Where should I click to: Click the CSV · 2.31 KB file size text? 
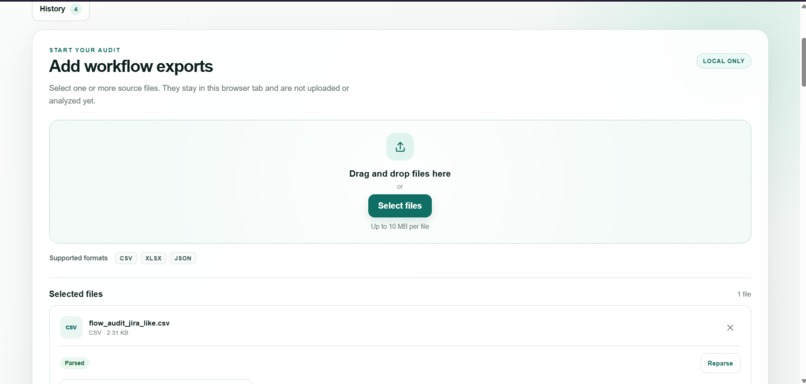point(108,333)
